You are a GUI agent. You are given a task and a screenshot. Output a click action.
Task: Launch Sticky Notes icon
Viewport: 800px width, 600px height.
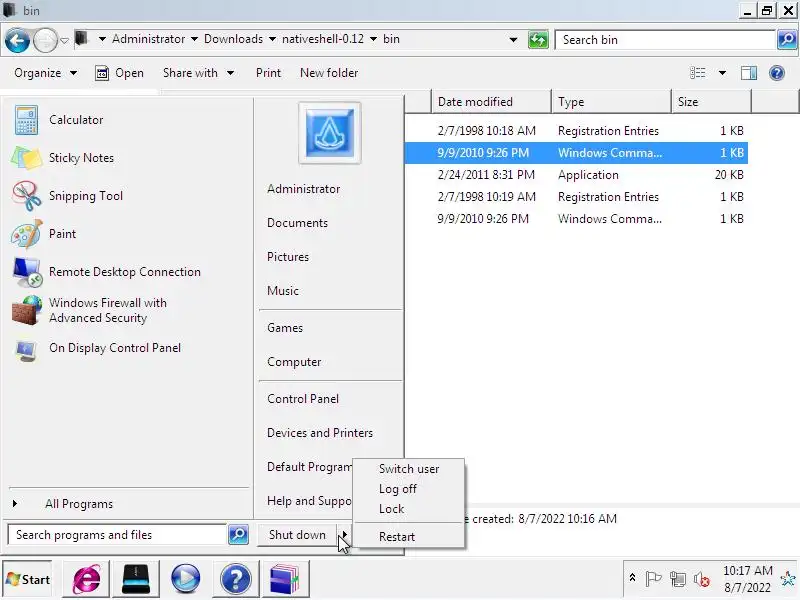click(26, 158)
